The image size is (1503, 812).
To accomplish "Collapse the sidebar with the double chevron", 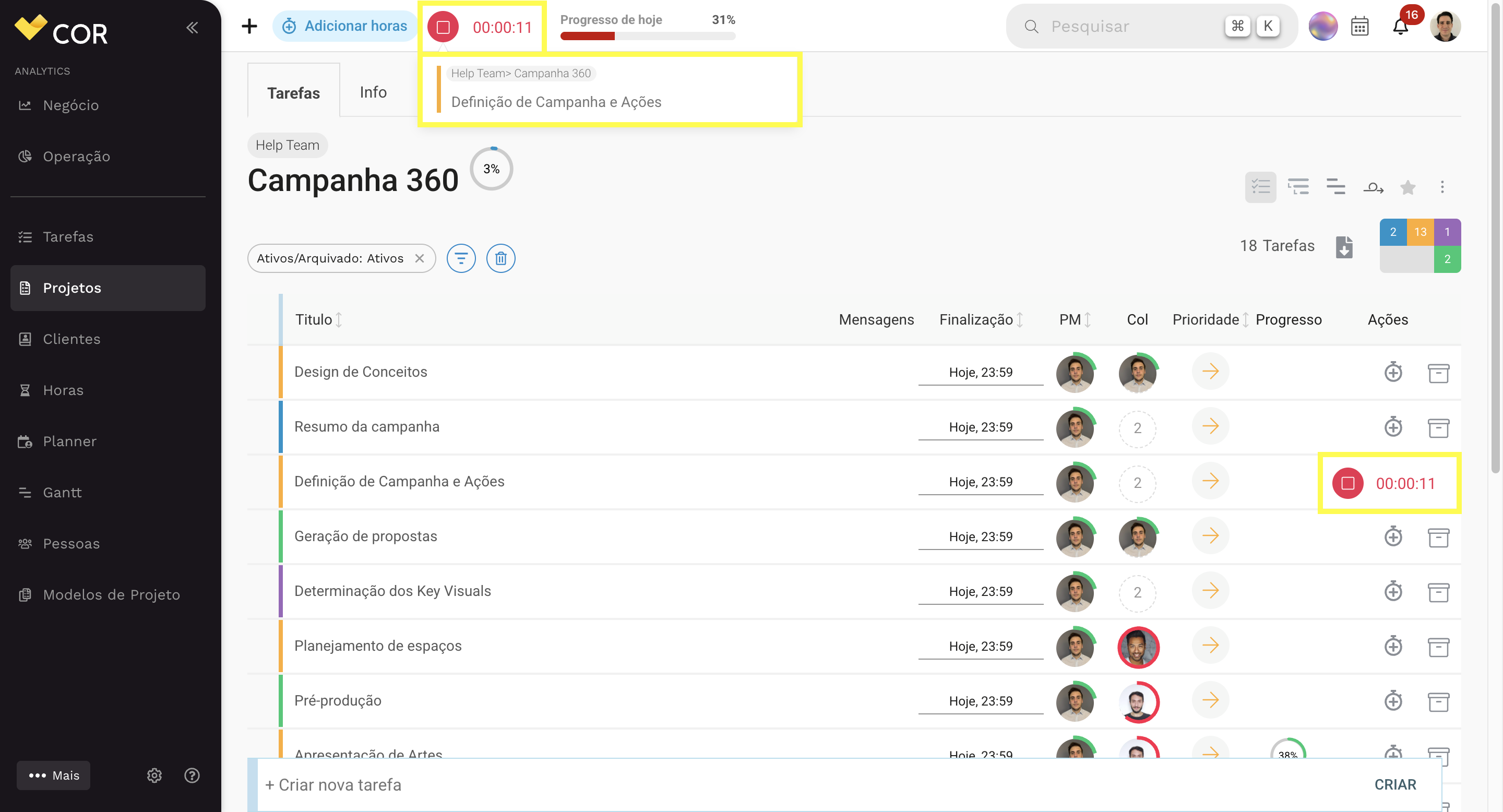I will 192,28.
